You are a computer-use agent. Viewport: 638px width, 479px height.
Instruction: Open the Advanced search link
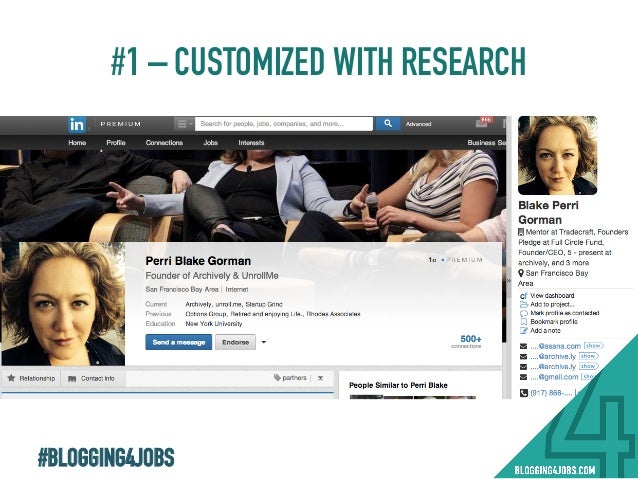click(x=418, y=124)
